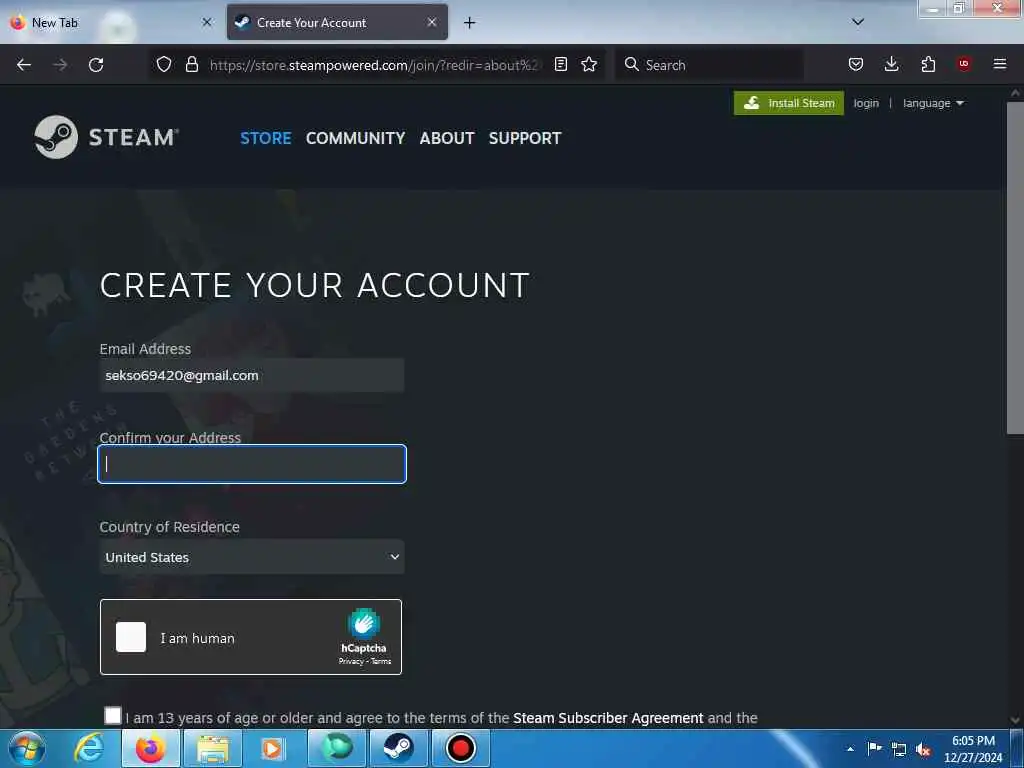Open the Windows Start menu
Screen dimensions: 1024x768
click(x=26, y=748)
